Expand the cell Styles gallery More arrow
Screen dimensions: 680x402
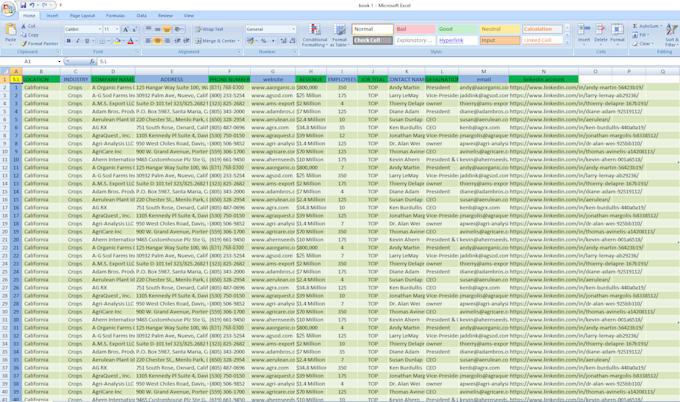(568, 42)
